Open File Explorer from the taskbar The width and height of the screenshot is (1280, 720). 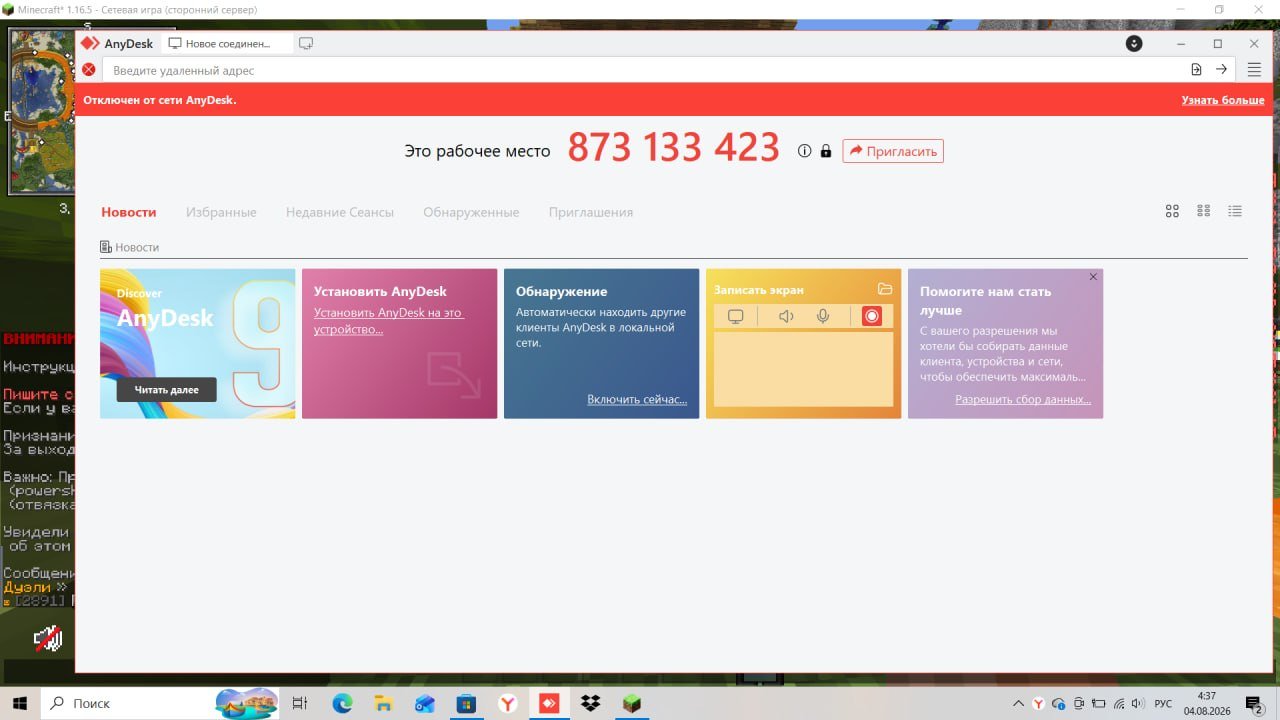point(384,703)
